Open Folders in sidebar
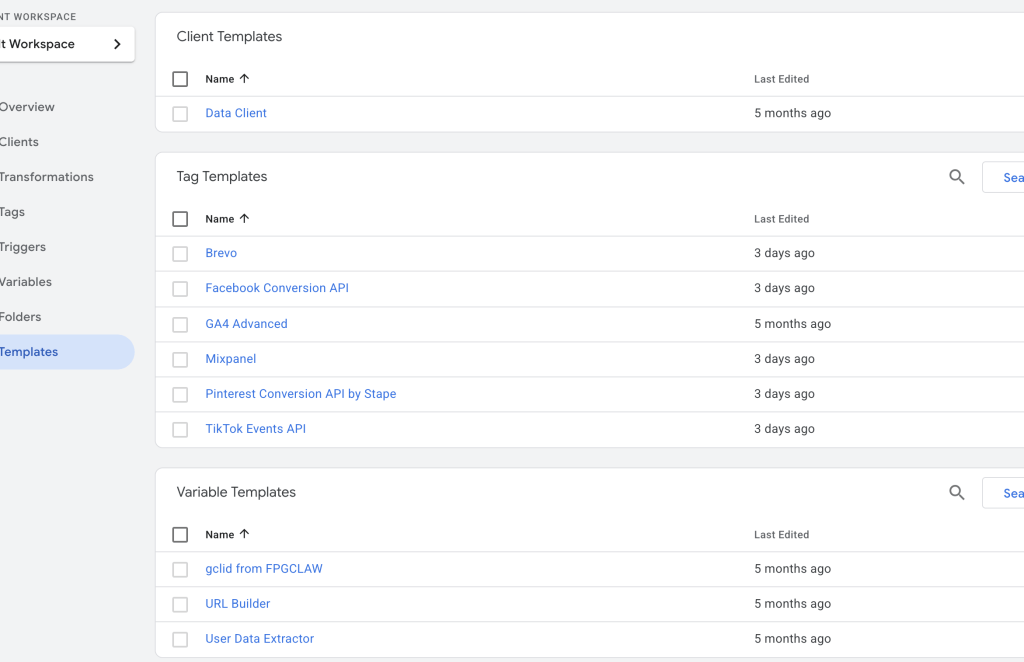Screen dimensions: 1024x662 tap(21, 317)
